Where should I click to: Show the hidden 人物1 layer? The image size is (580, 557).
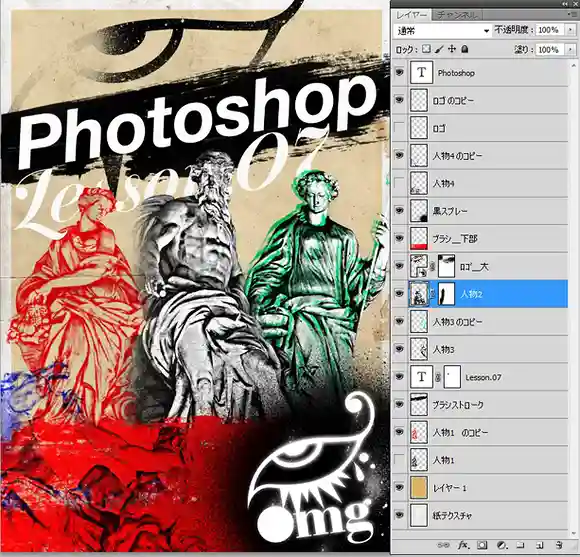(x=399, y=460)
